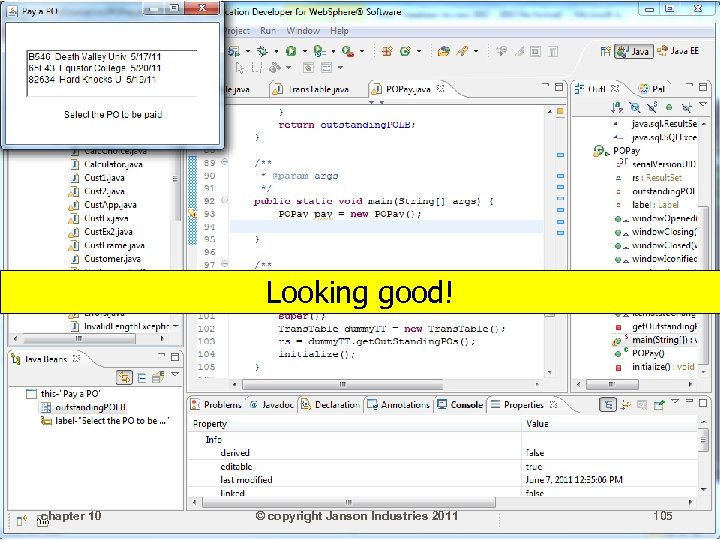This screenshot has height=540, width=720.
Task: Open Calculator.java in Package Explorer
Action: click(x=107, y=164)
